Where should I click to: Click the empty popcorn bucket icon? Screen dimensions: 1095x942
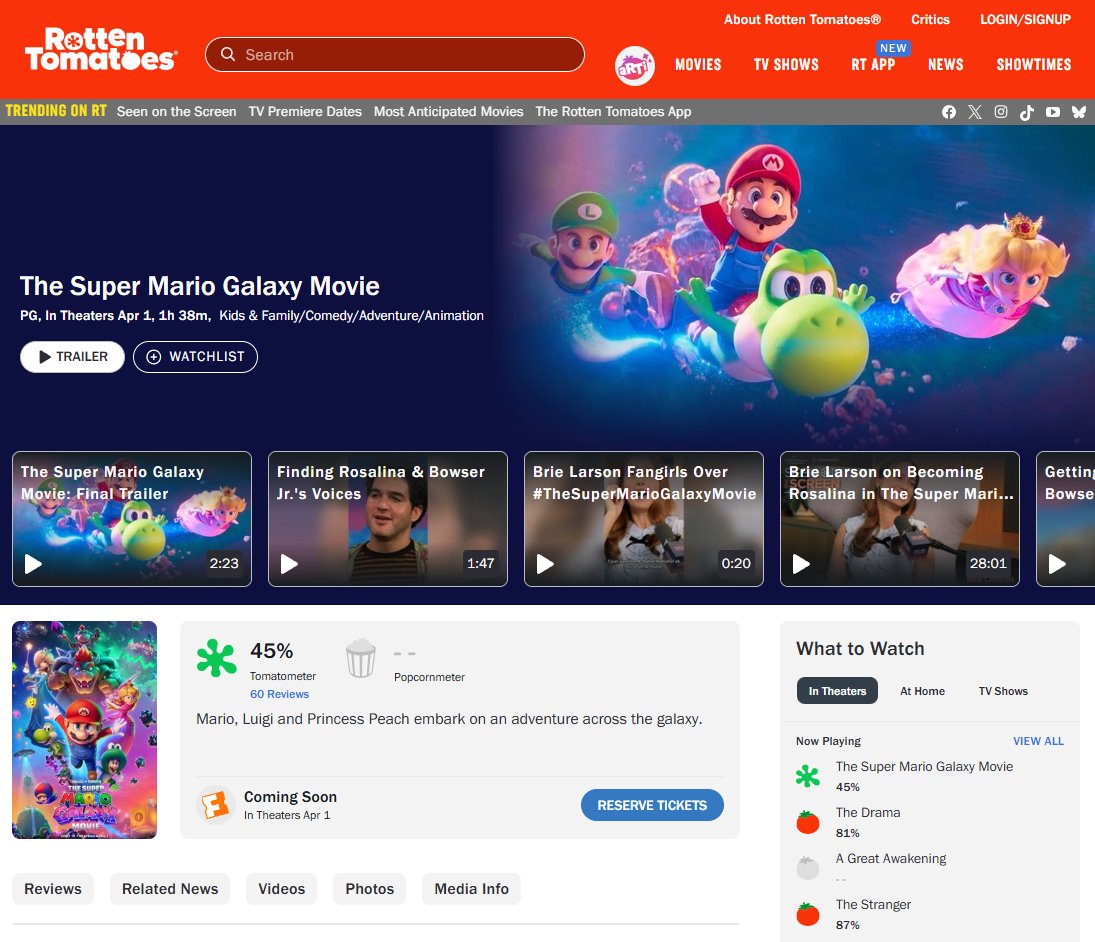coord(361,658)
